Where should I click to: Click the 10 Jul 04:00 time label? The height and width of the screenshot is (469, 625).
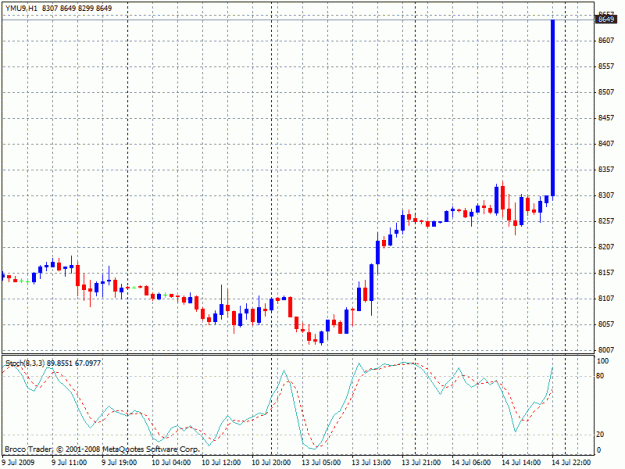(x=171, y=462)
